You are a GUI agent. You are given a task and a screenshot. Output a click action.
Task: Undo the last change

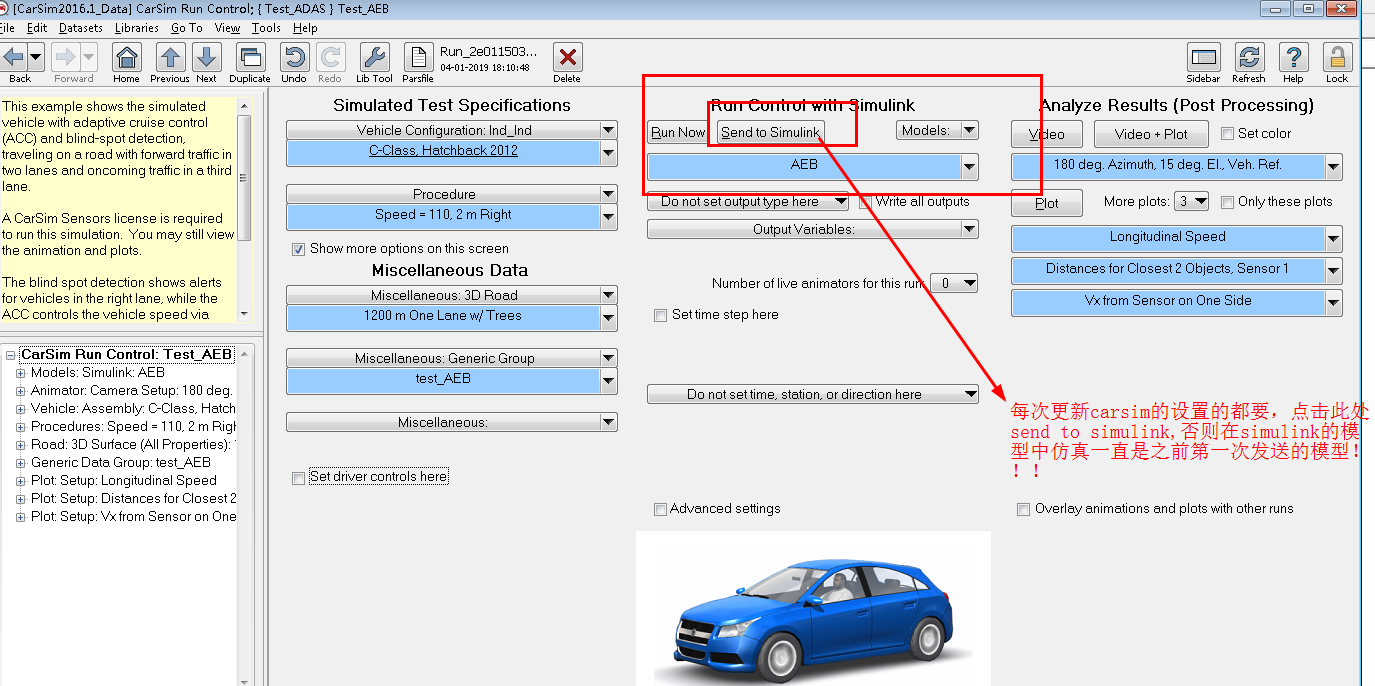pos(294,57)
